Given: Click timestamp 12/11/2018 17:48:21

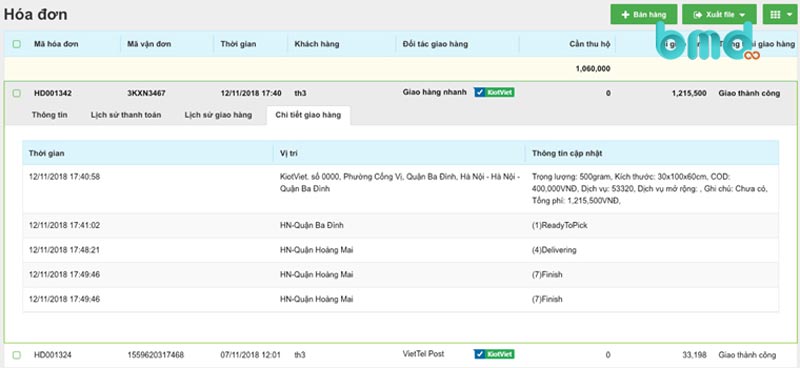Looking at the screenshot, I should pos(64,250).
